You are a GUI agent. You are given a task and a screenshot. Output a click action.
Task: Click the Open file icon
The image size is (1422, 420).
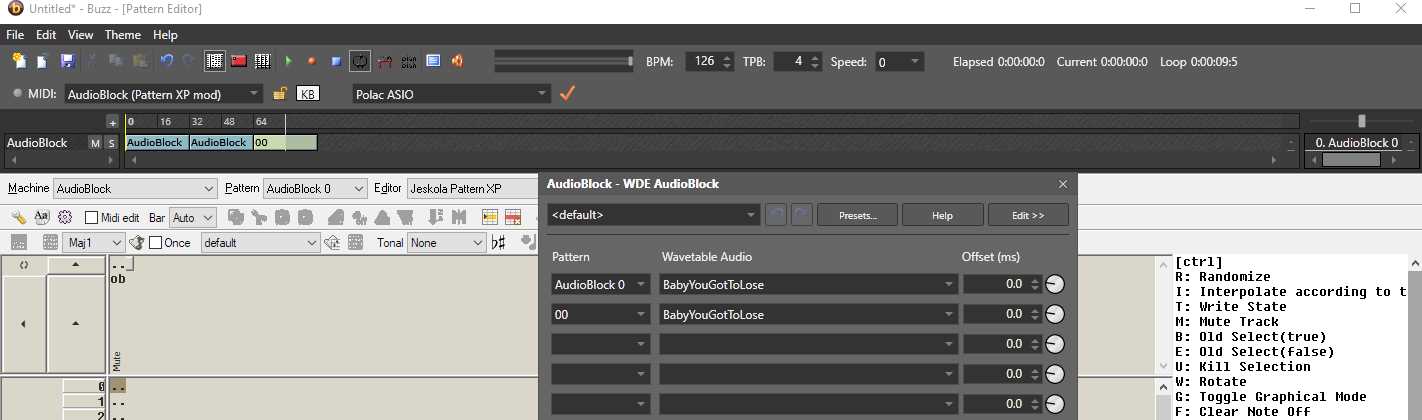point(42,61)
